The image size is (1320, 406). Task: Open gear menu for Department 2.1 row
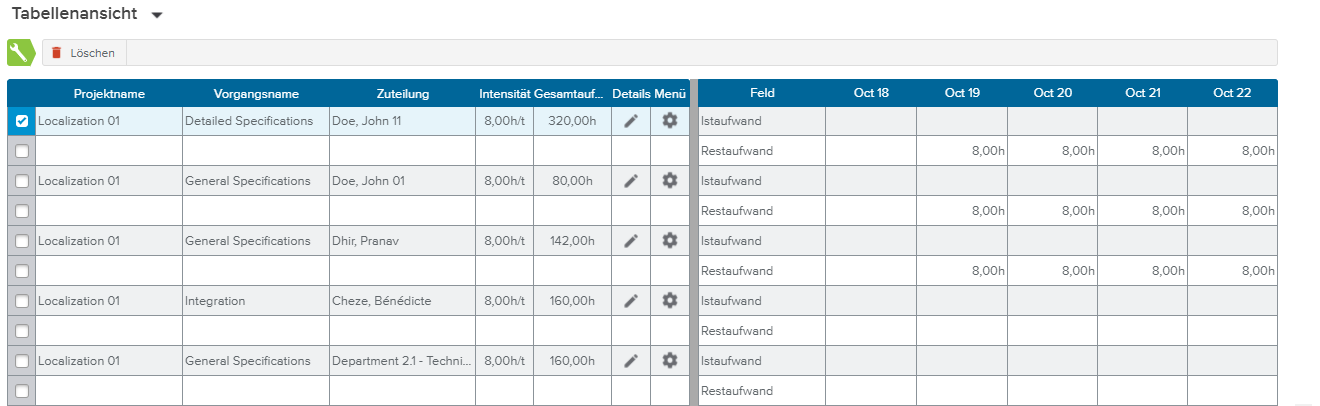(670, 361)
